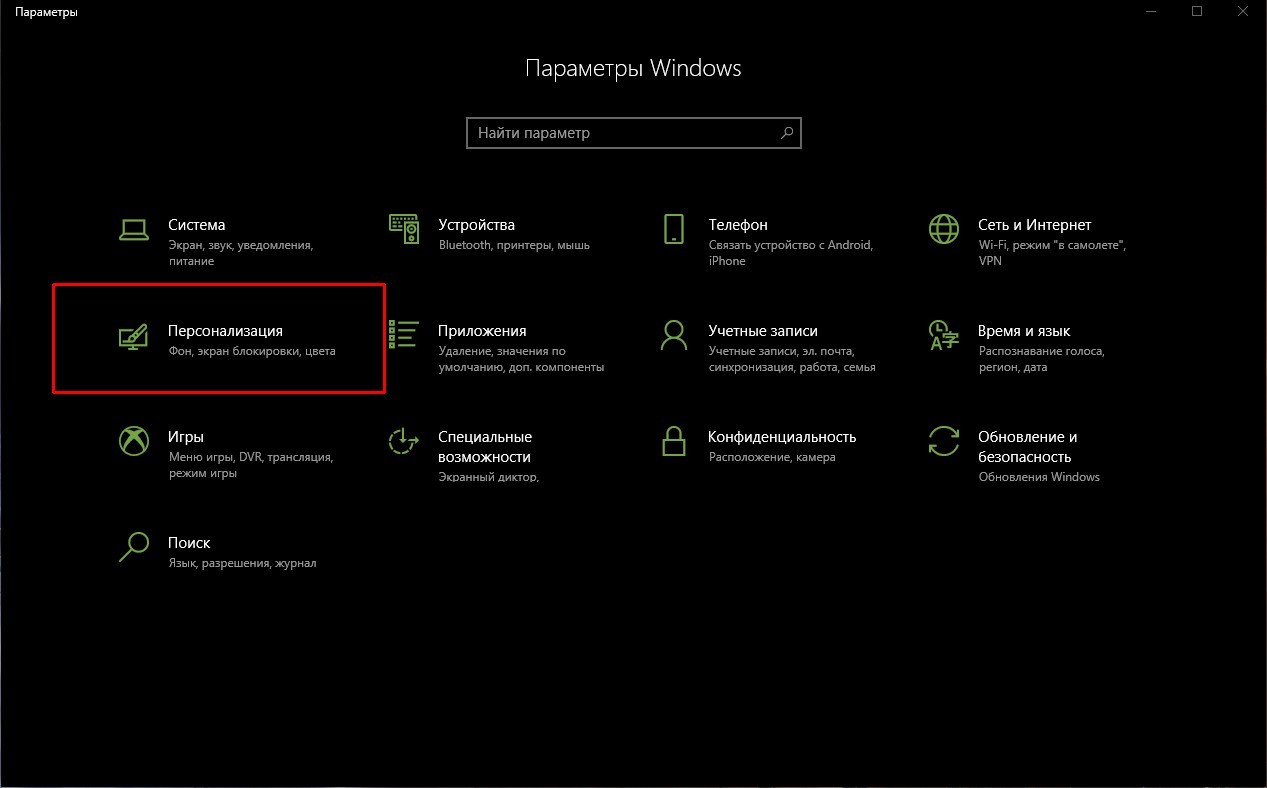The height and width of the screenshot is (788, 1267).
Task: Open the Телефон settings title
Action: pyautogui.click(x=738, y=225)
